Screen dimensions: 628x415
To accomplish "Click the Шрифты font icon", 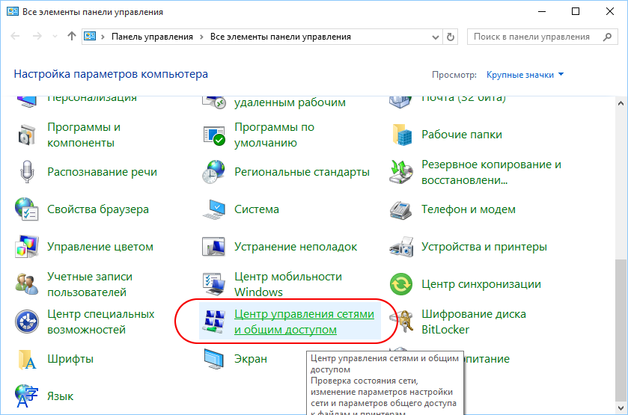I will (28, 358).
